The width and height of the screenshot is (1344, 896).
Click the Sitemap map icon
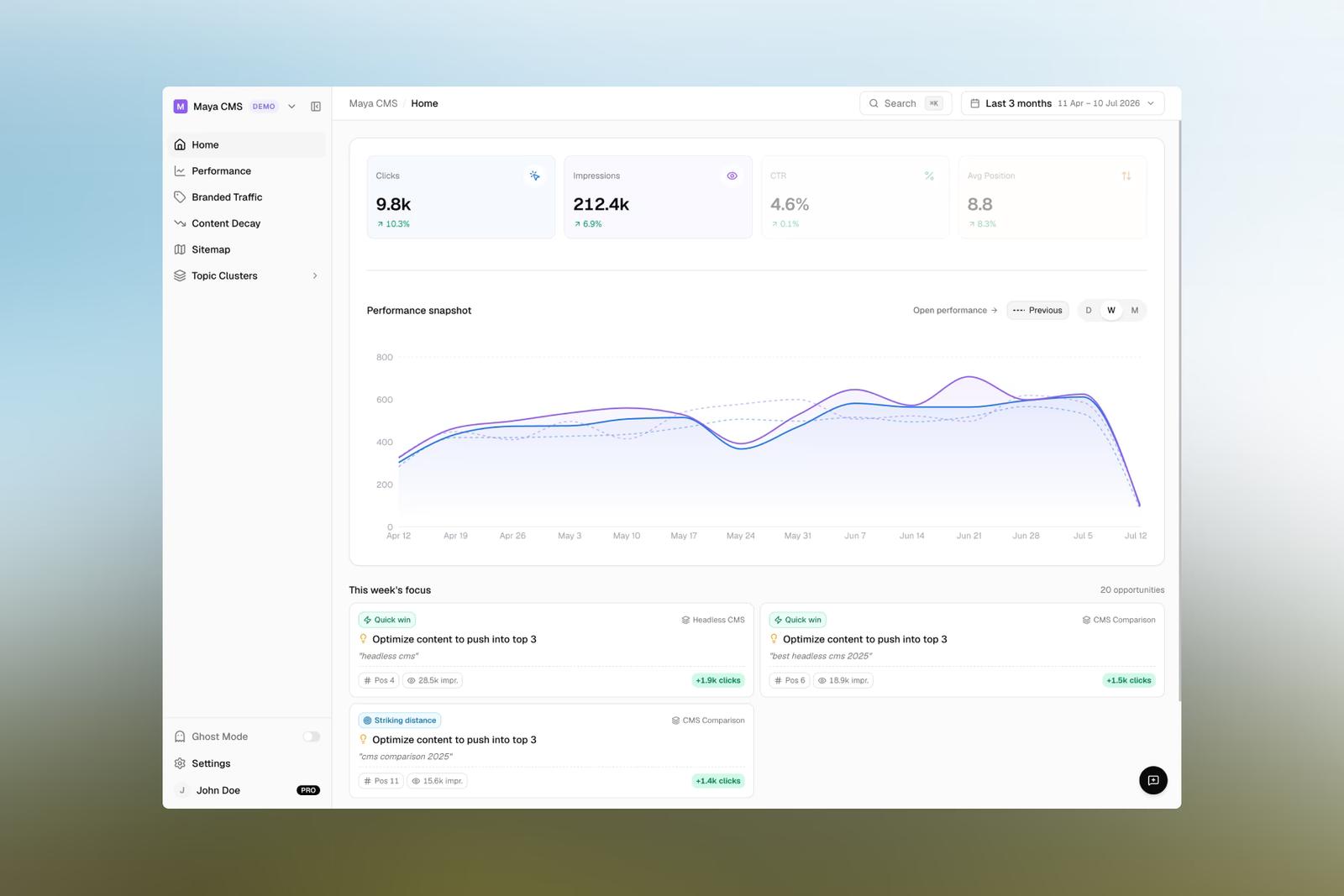coord(180,249)
